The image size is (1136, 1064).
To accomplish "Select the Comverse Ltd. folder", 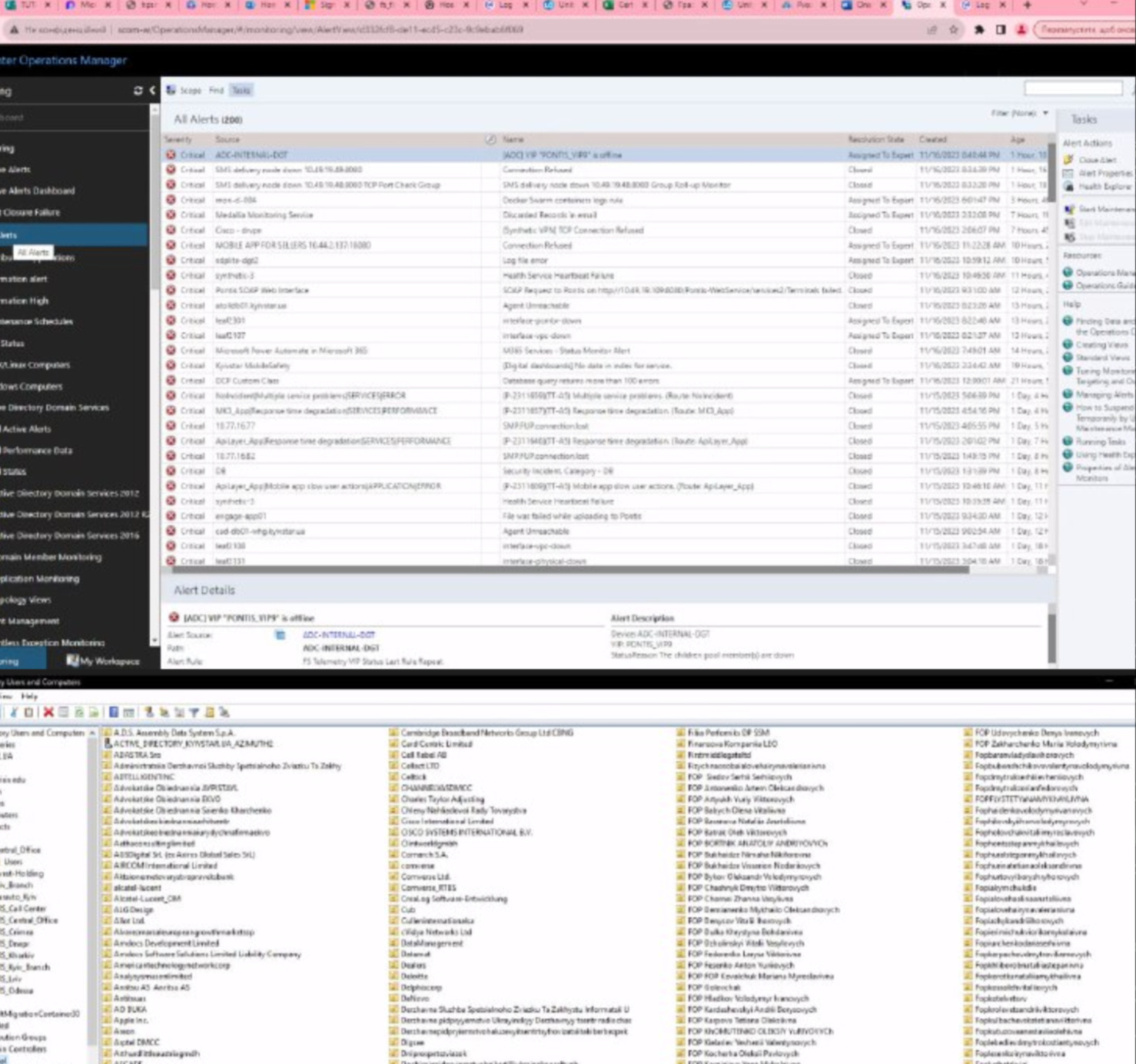I will coord(420,876).
